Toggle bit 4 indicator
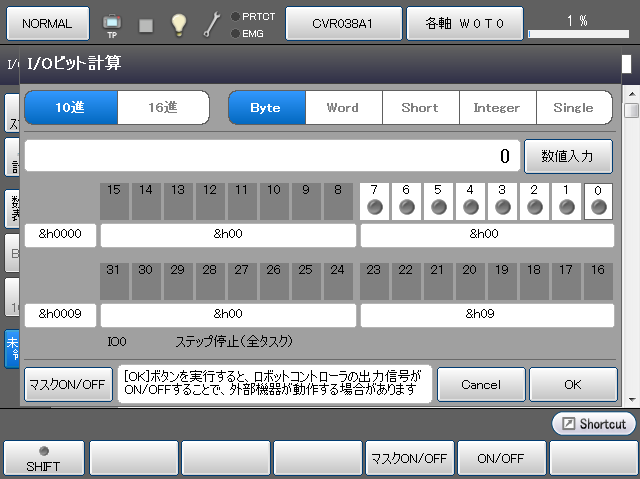The height and width of the screenshot is (479, 640). coord(470,207)
